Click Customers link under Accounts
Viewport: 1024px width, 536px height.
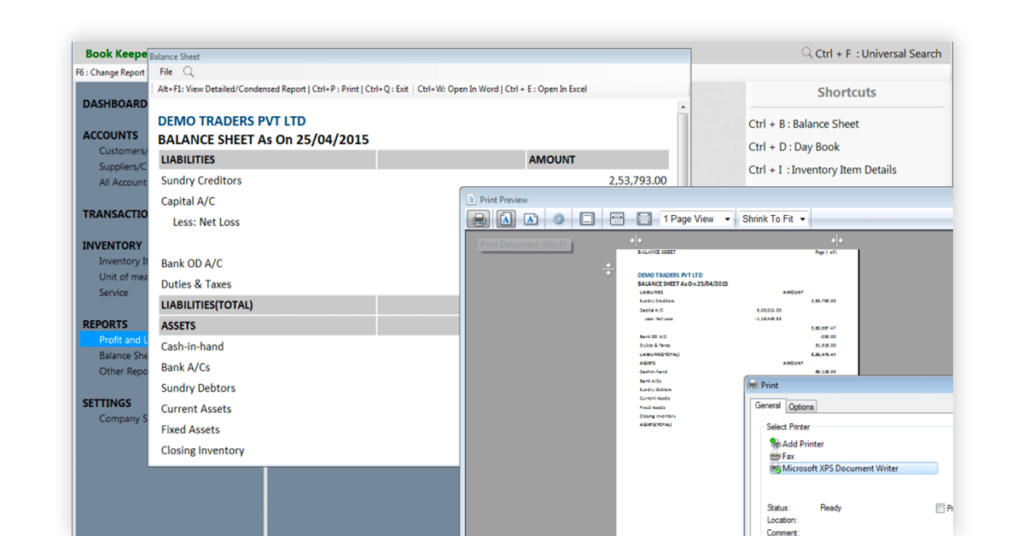coord(123,151)
